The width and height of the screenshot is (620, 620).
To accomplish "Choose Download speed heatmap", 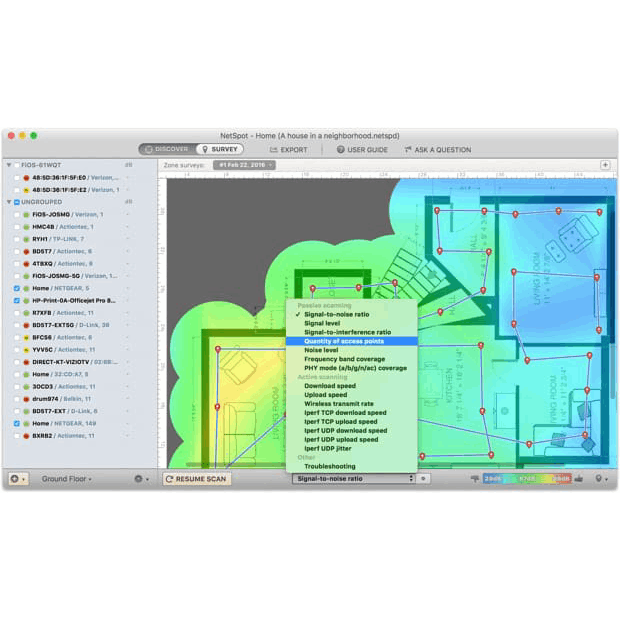I will 330,386.
